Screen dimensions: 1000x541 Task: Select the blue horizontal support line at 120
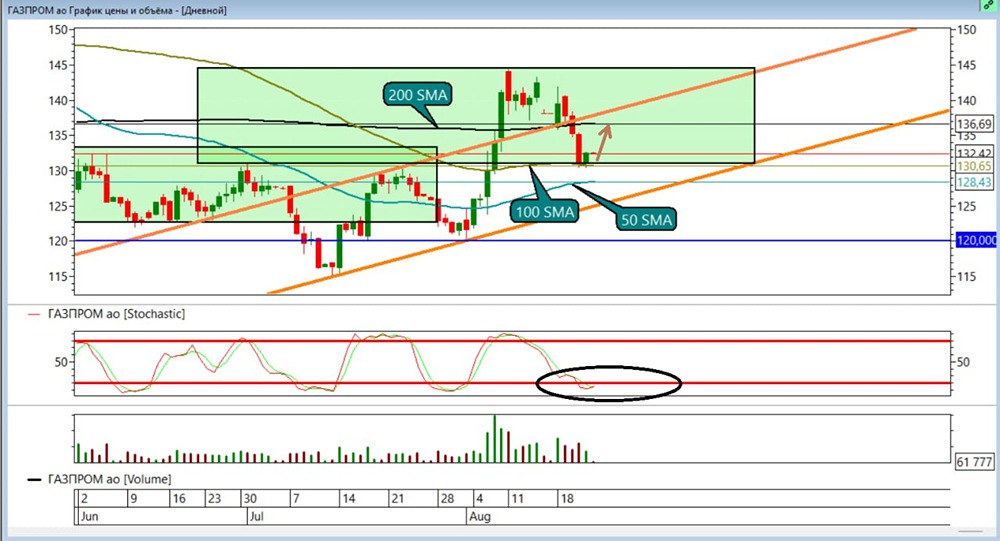coord(512,241)
